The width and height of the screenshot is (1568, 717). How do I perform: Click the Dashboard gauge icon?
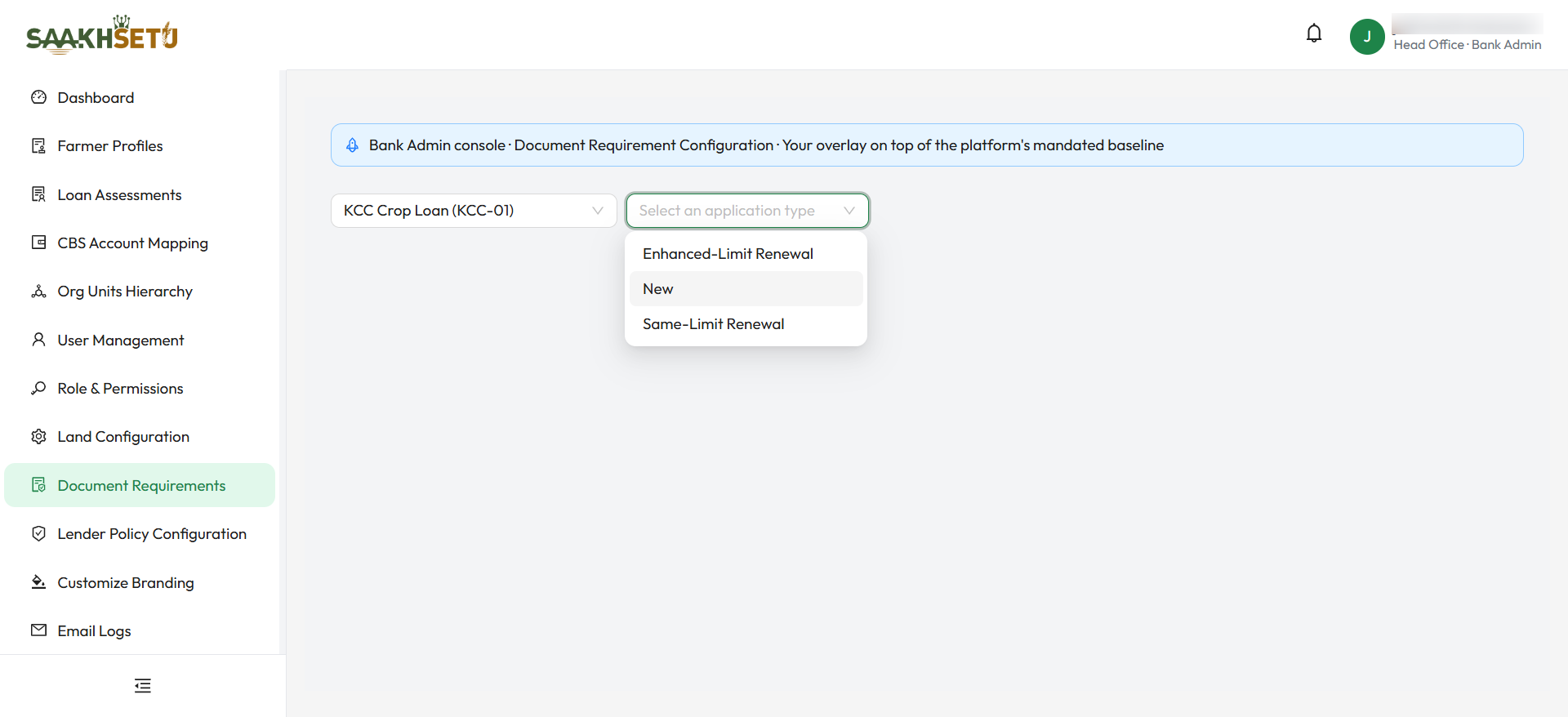click(x=38, y=97)
